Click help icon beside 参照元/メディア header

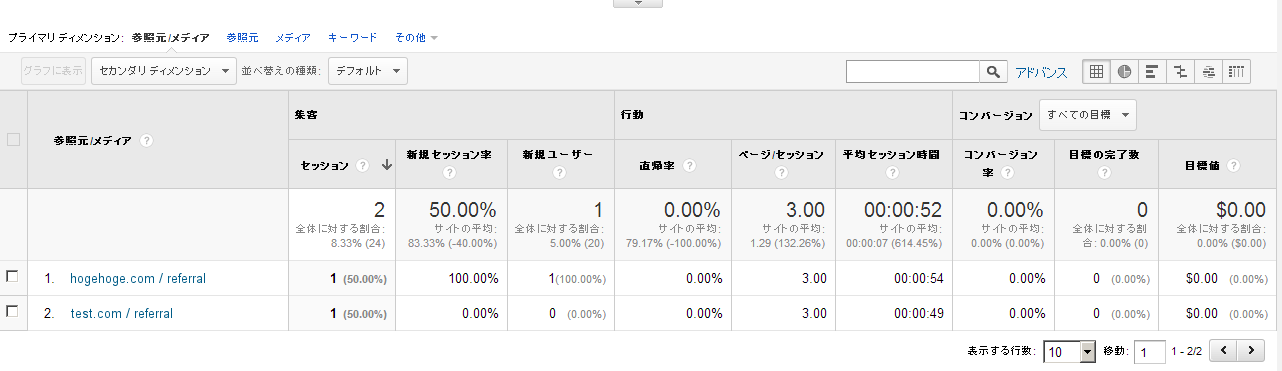[147, 141]
